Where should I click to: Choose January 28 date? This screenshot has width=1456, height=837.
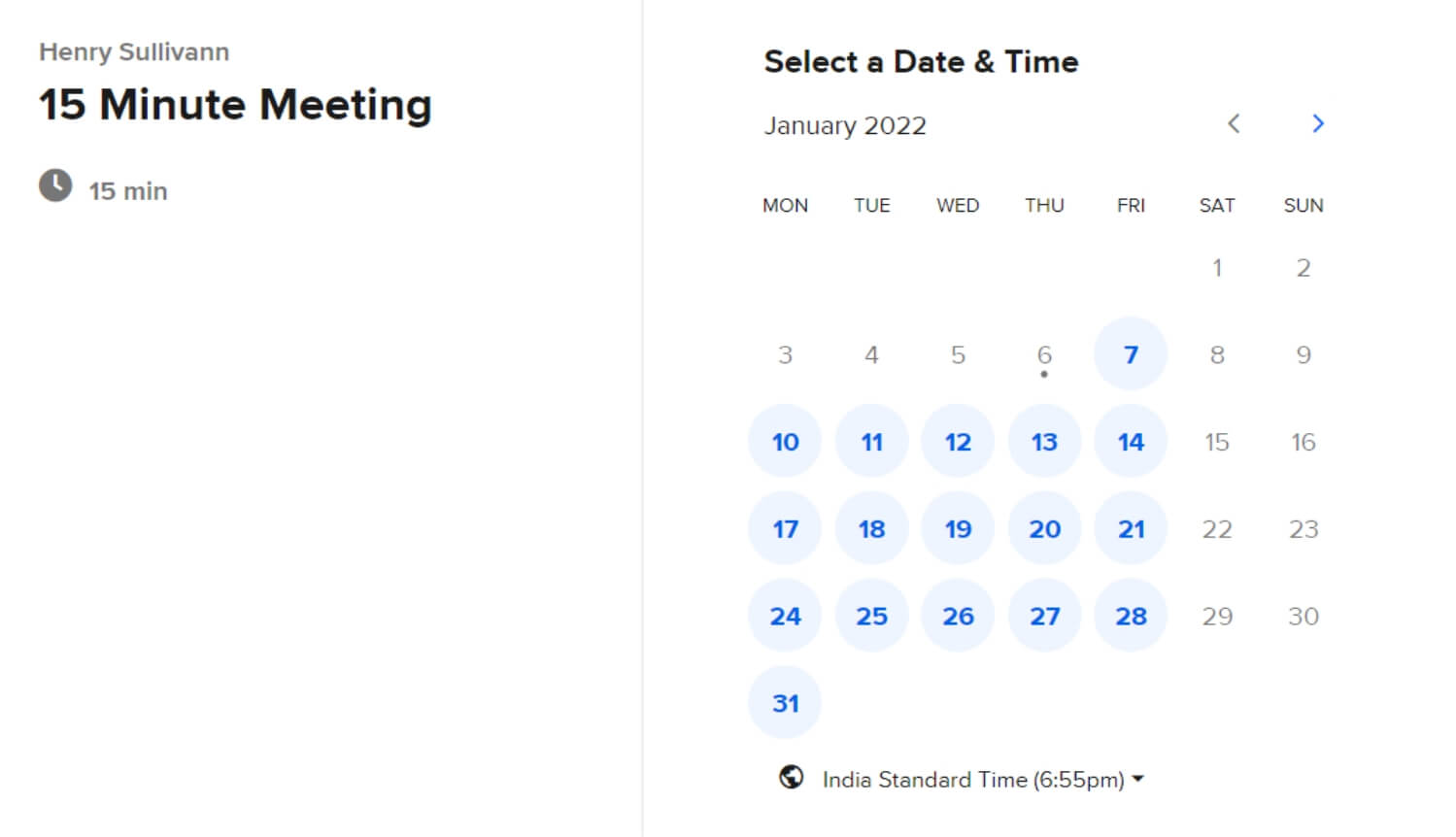coord(1131,616)
